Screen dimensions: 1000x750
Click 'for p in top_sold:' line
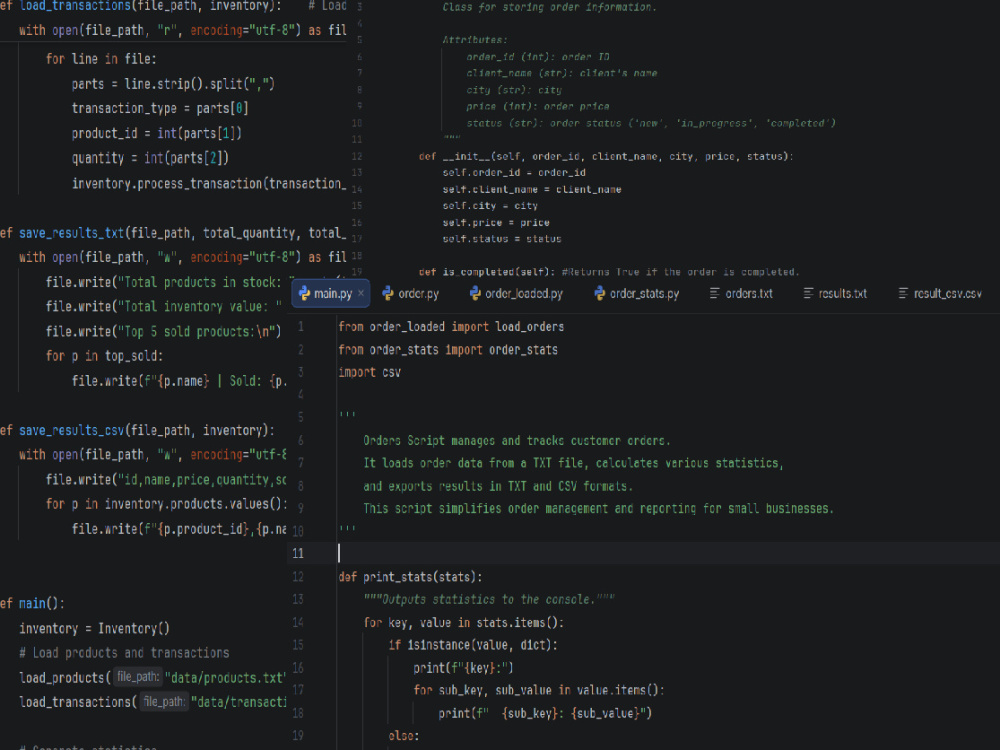(104, 356)
